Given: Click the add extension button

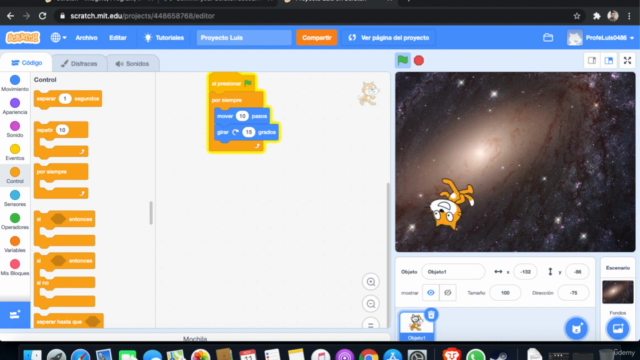Looking at the screenshot, I should pyautogui.click(x=15, y=315).
